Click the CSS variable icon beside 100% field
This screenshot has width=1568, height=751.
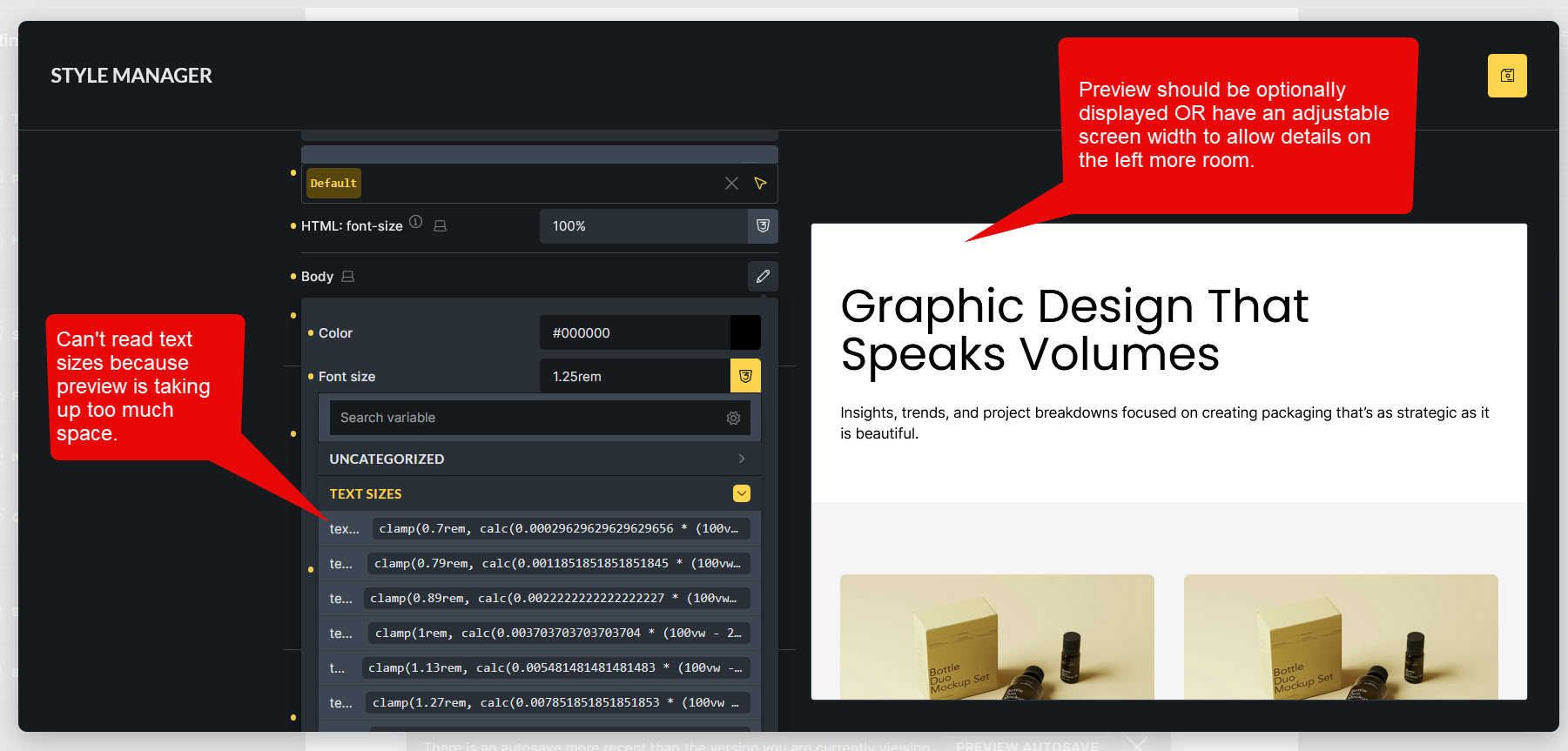(763, 226)
